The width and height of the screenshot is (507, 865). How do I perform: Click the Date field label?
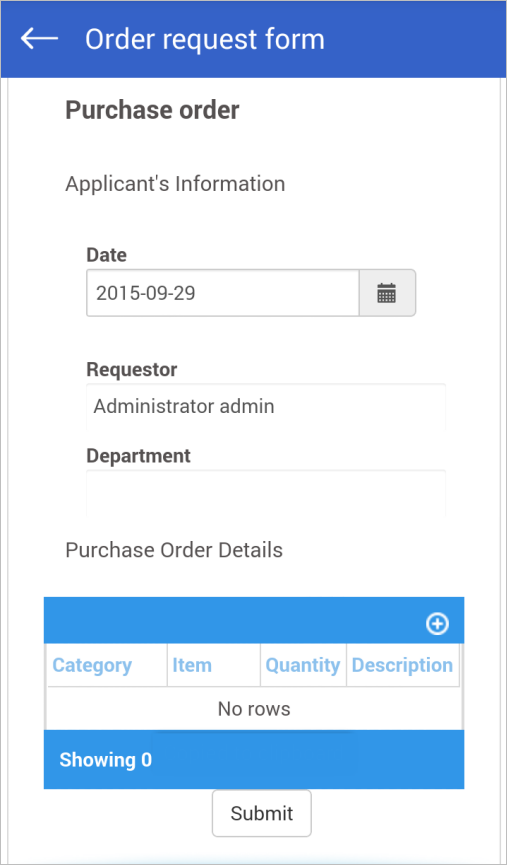pyautogui.click(x=106, y=255)
